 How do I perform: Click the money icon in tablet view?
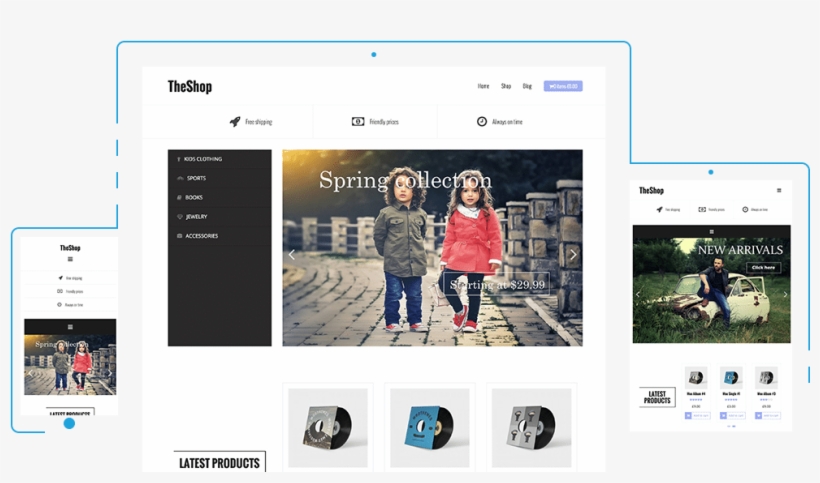pyautogui.click(x=702, y=210)
